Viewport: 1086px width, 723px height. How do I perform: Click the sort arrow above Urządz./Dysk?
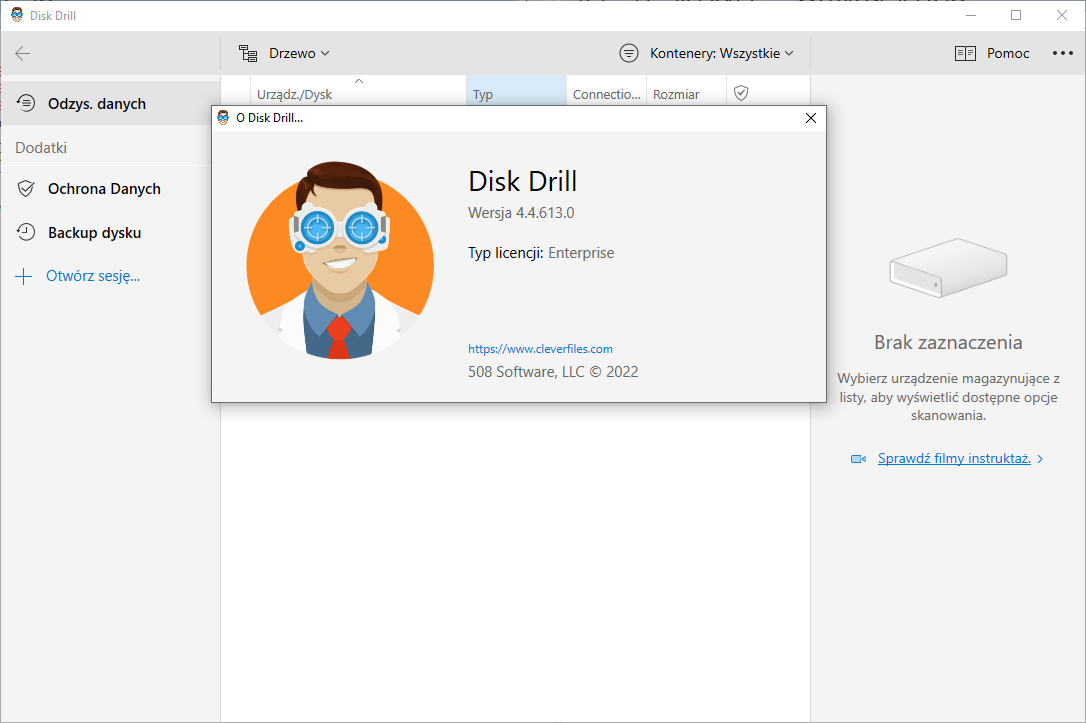coord(359,81)
